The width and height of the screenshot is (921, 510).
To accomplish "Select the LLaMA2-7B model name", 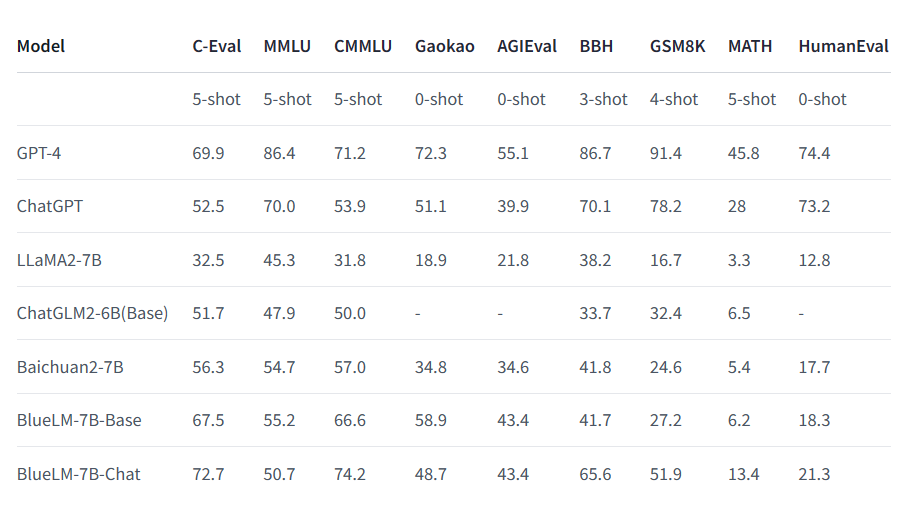I will click(59, 260).
